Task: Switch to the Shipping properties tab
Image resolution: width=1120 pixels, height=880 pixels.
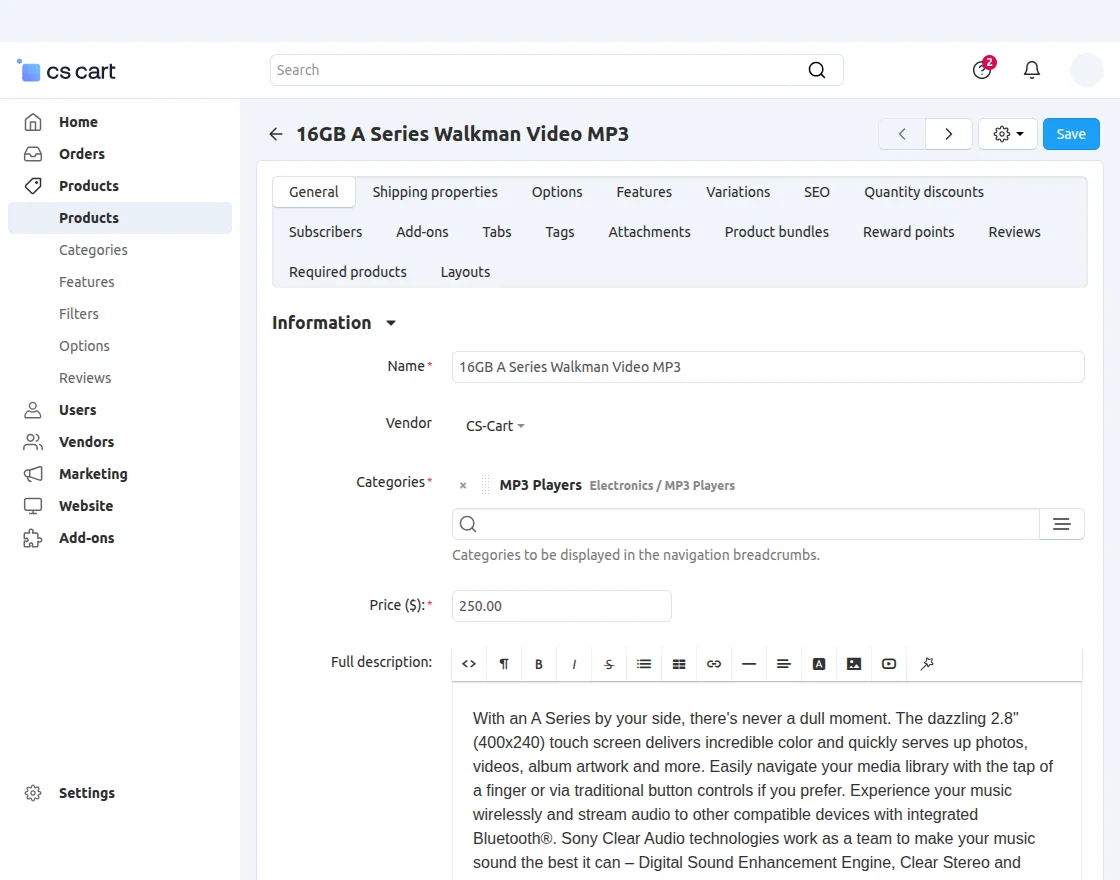Action: pos(435,192)
